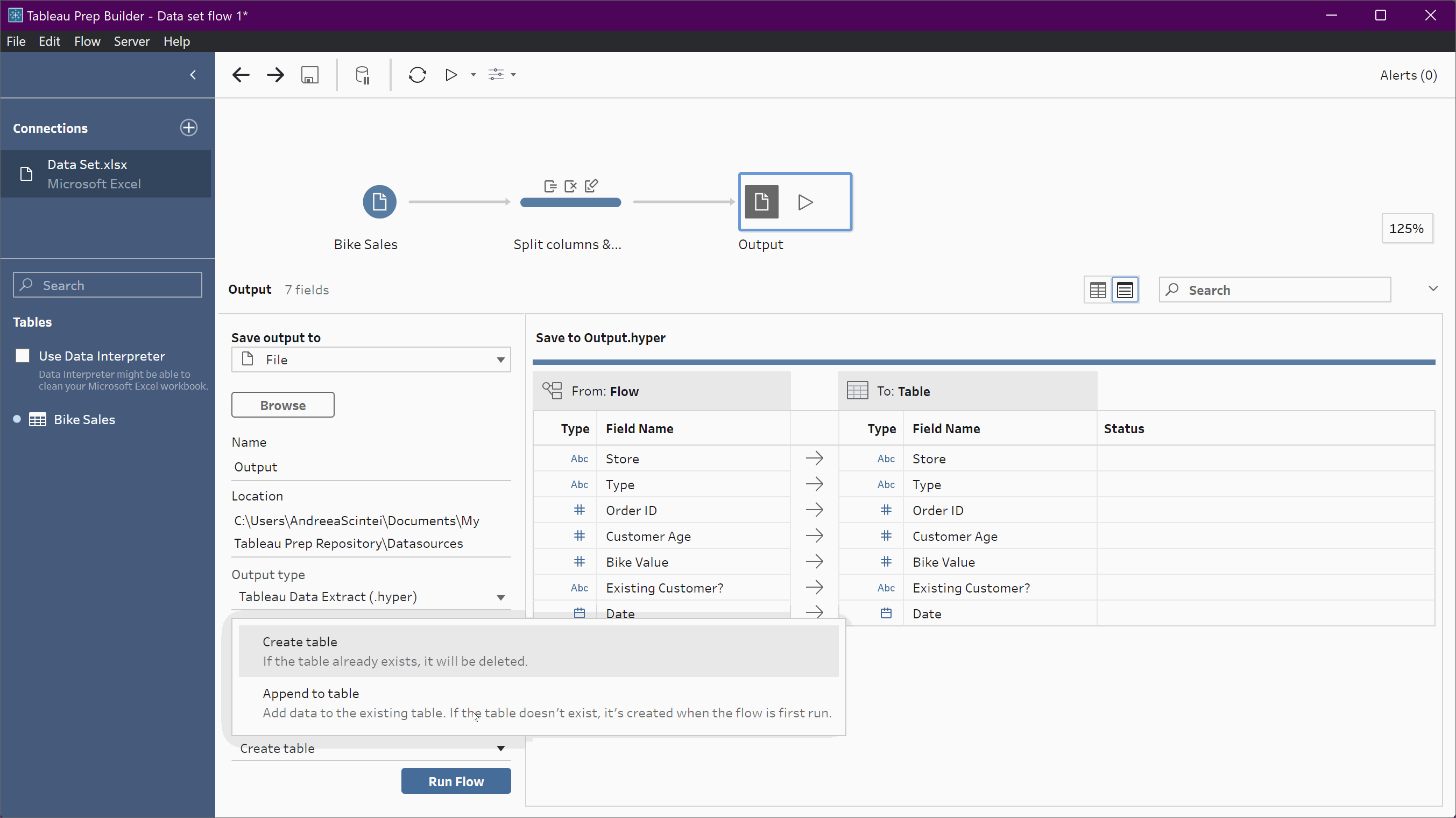This screenshot has height=818, width=1456.
Task: Expand the run flow options dropdown arrow
Action: pos(473,75)
